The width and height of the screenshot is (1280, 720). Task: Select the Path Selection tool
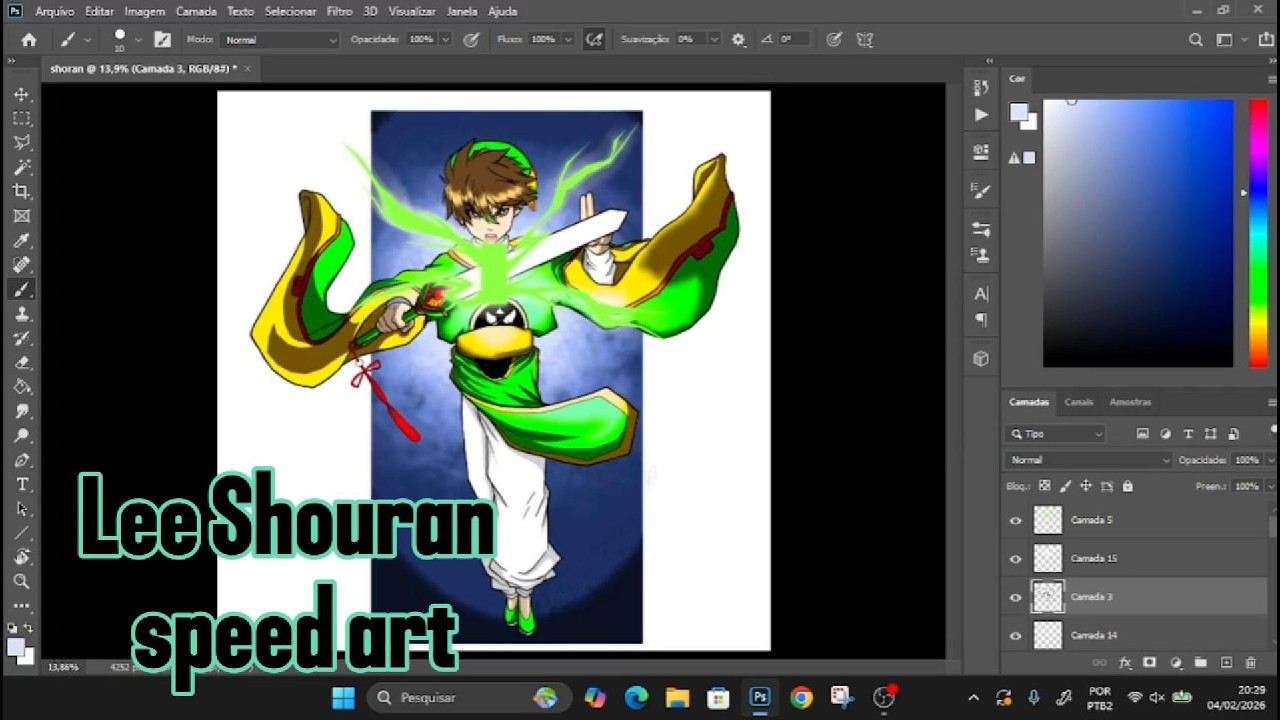point(21,509)
